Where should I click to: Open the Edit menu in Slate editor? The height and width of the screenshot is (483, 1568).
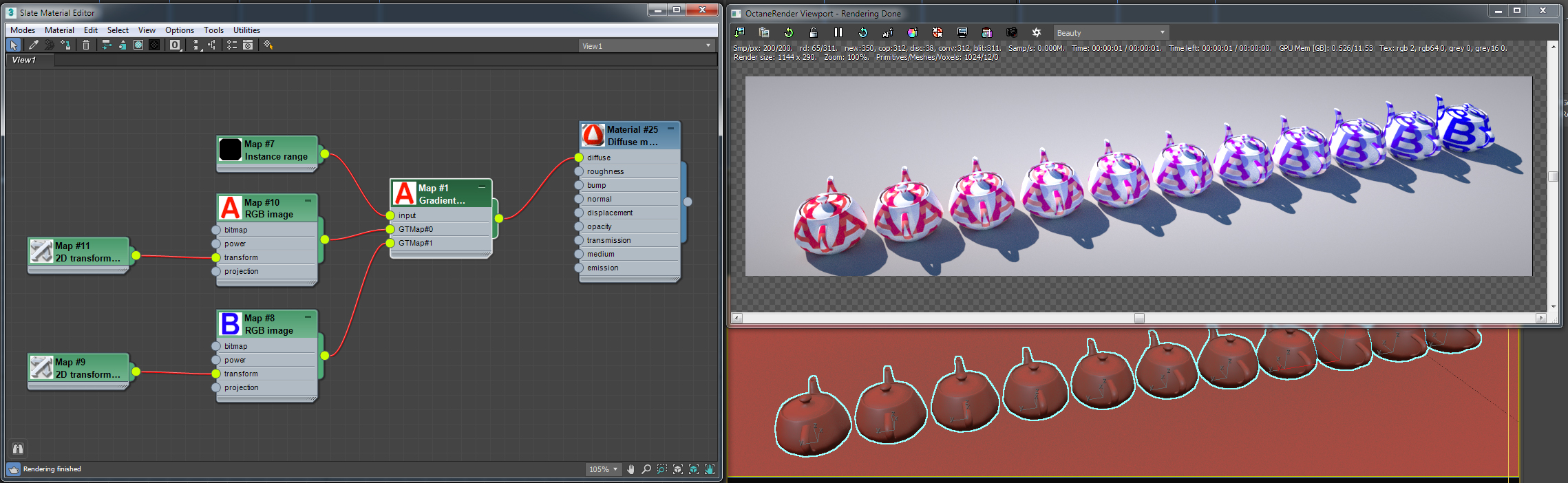[x=91, y=30]
